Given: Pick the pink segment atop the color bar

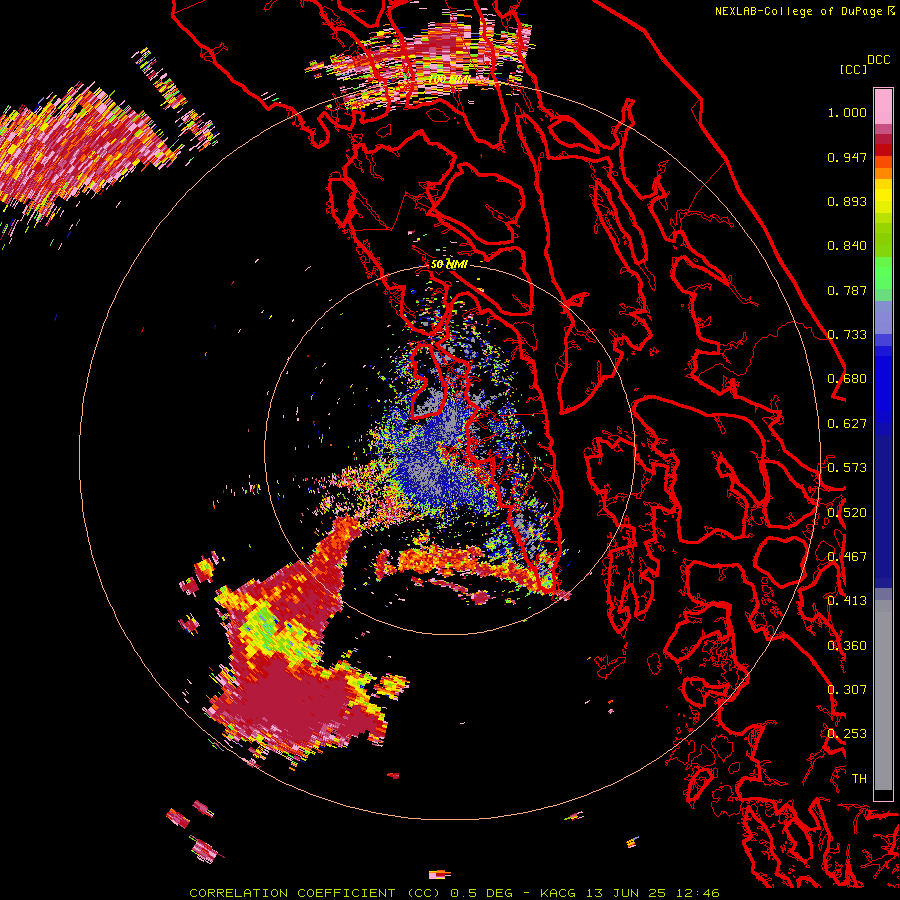Looking at the screenshot, I should point(883,107).
